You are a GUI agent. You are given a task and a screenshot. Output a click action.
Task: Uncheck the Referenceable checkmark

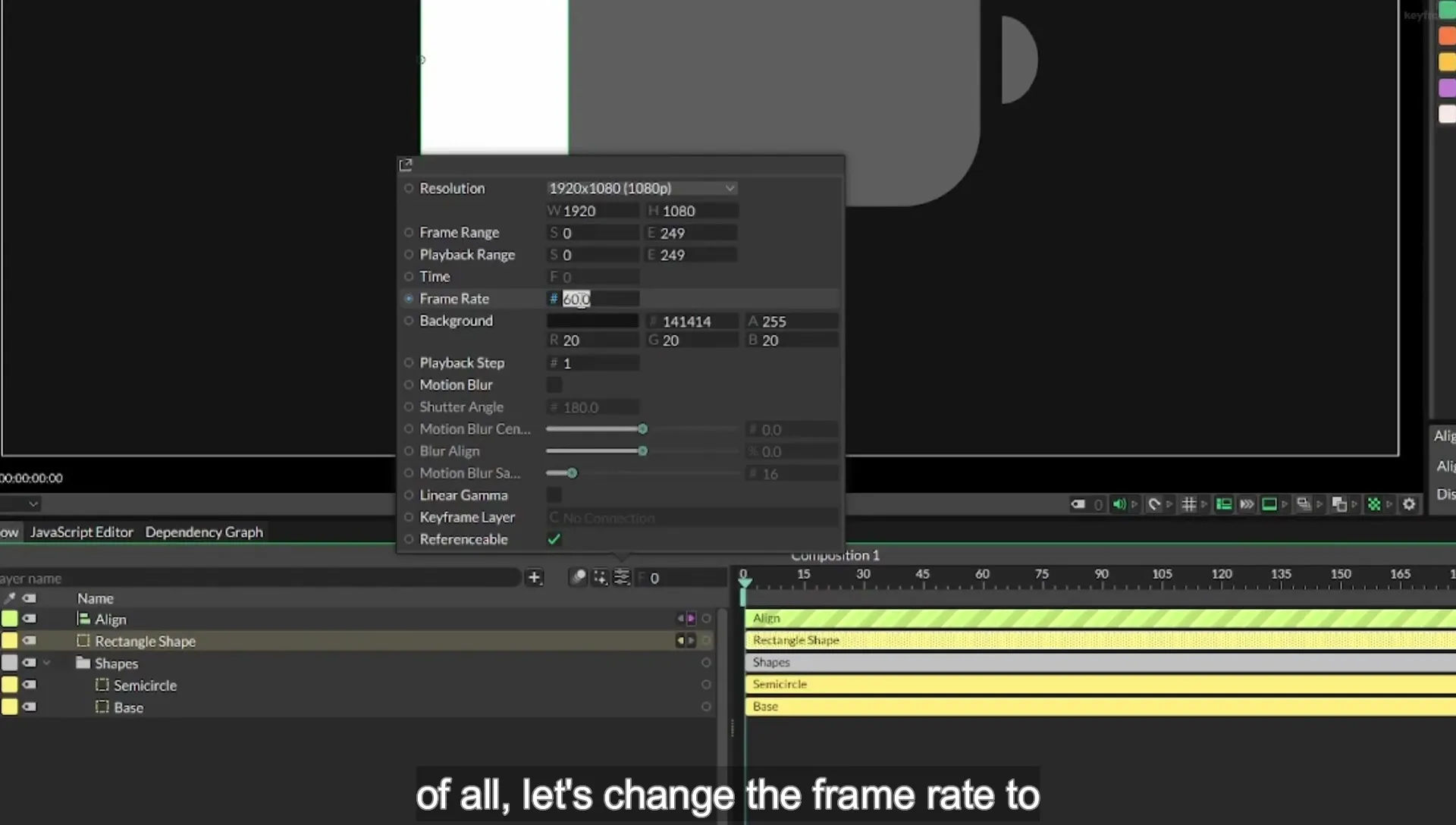(554, 539)
